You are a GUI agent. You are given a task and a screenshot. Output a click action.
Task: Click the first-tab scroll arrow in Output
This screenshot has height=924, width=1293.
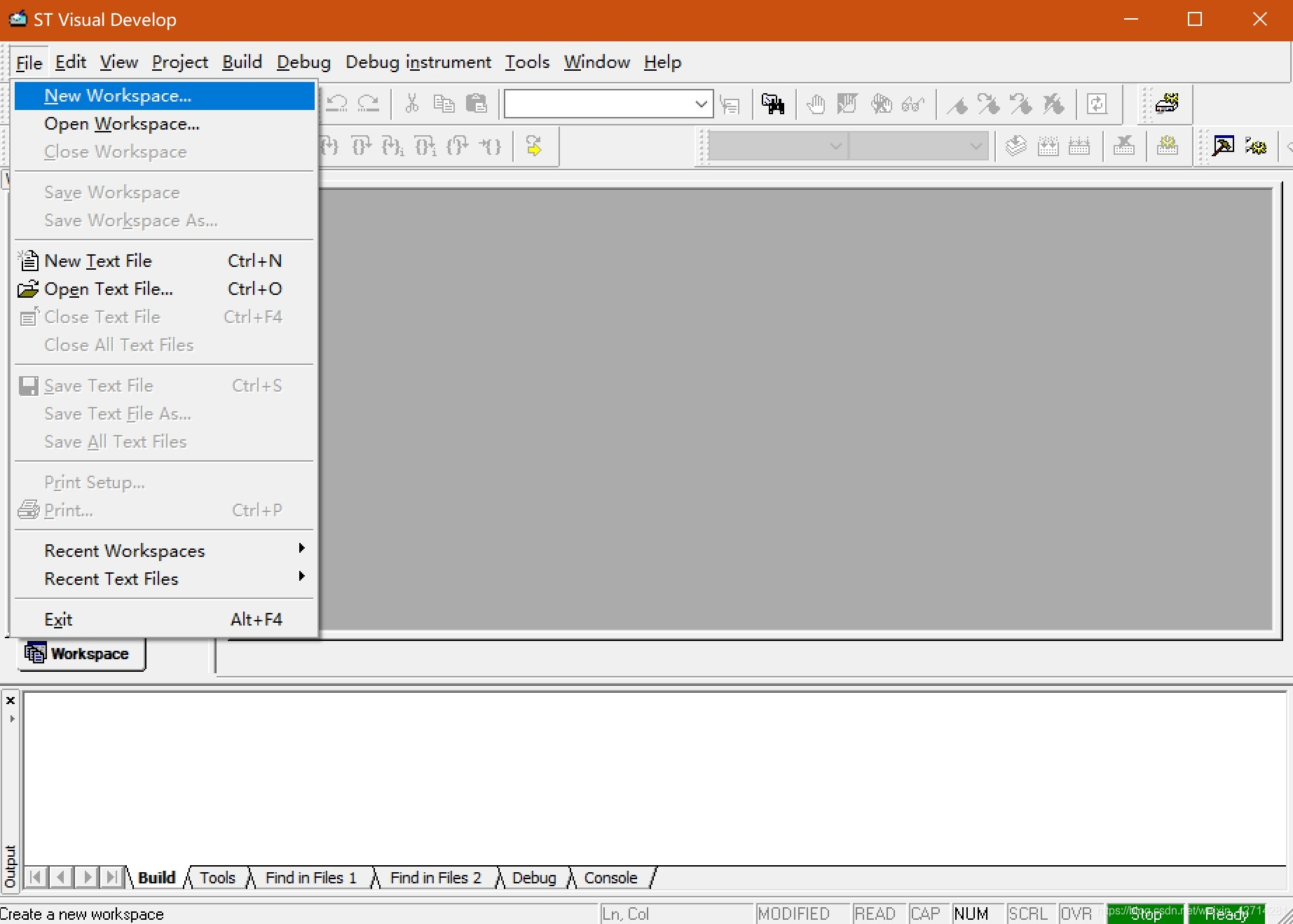click(x=36, y=877)
